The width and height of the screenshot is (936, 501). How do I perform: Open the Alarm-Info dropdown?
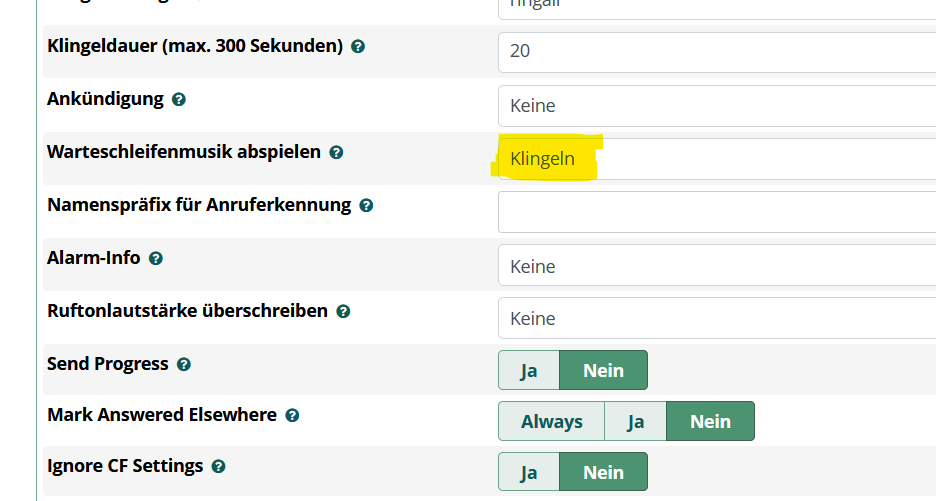coord(716,266)
